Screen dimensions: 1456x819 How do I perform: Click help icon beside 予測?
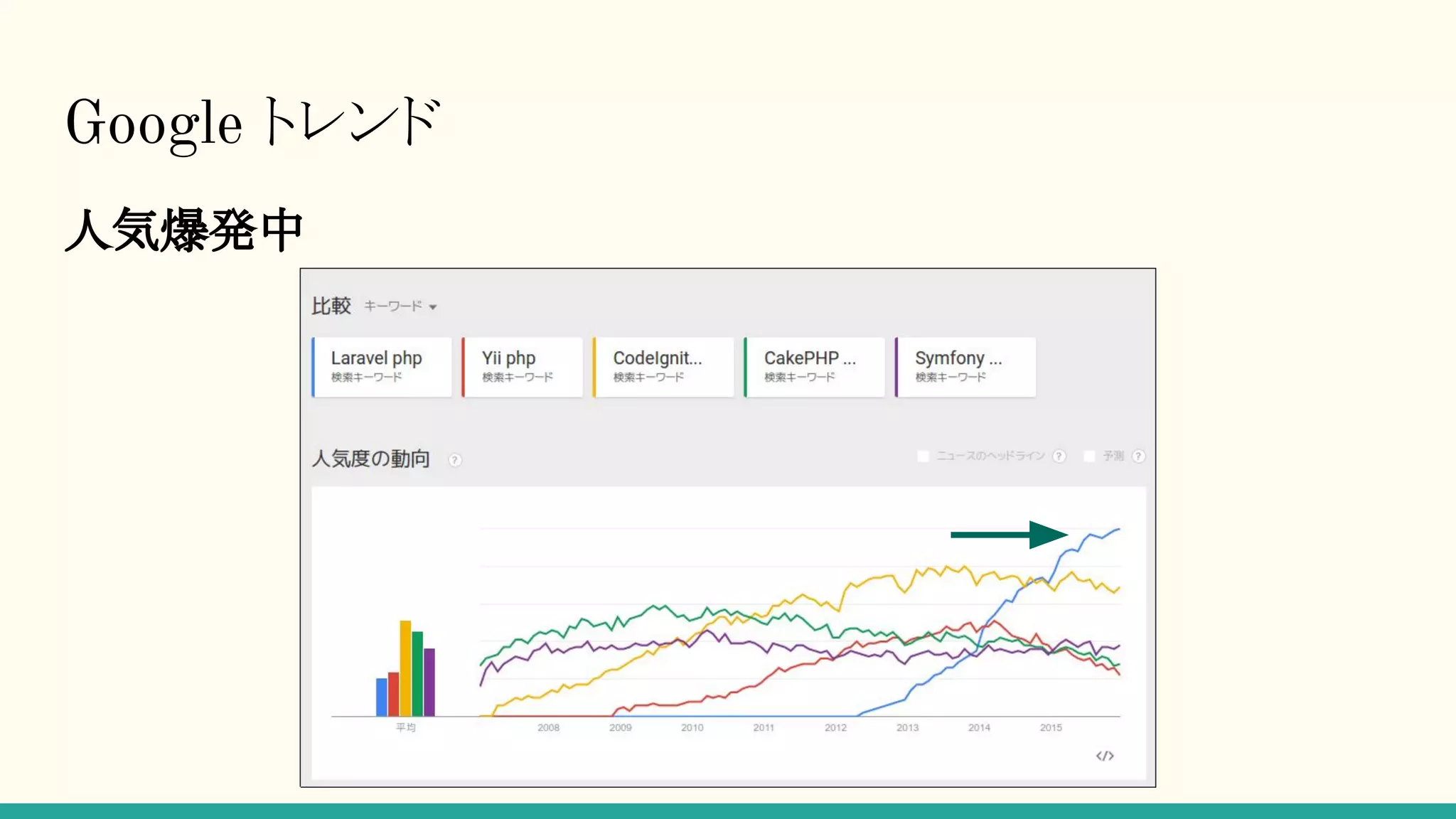(1138, 456)
